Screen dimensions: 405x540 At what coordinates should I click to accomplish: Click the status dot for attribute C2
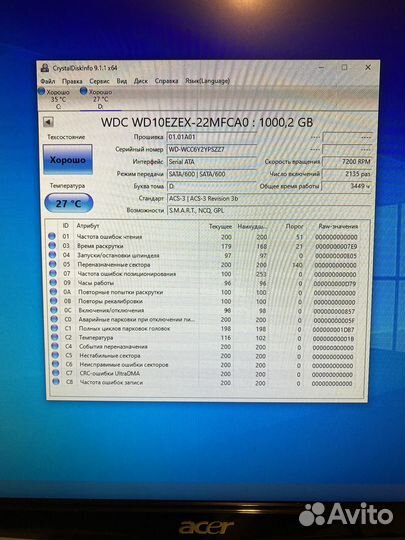tap(54, 337)
